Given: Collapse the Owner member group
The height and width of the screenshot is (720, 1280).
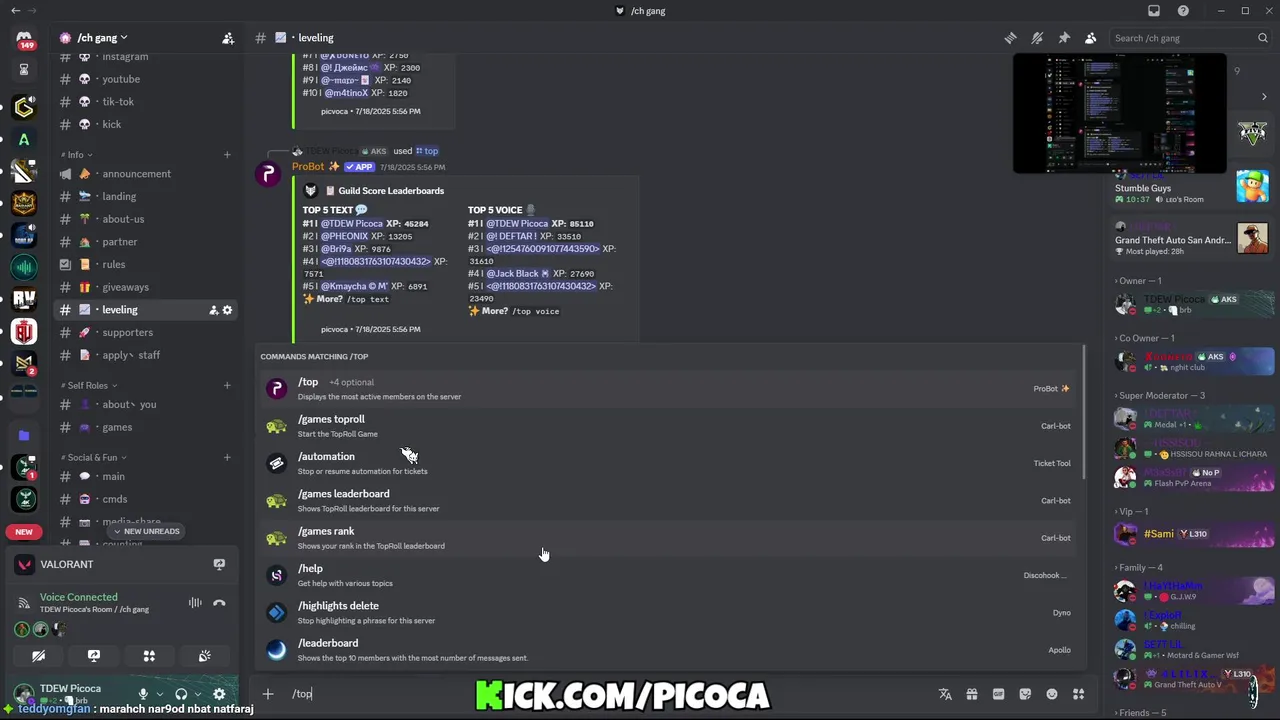Looking at the screenshot, I should pyautogui.click(x=1138, y=281).
